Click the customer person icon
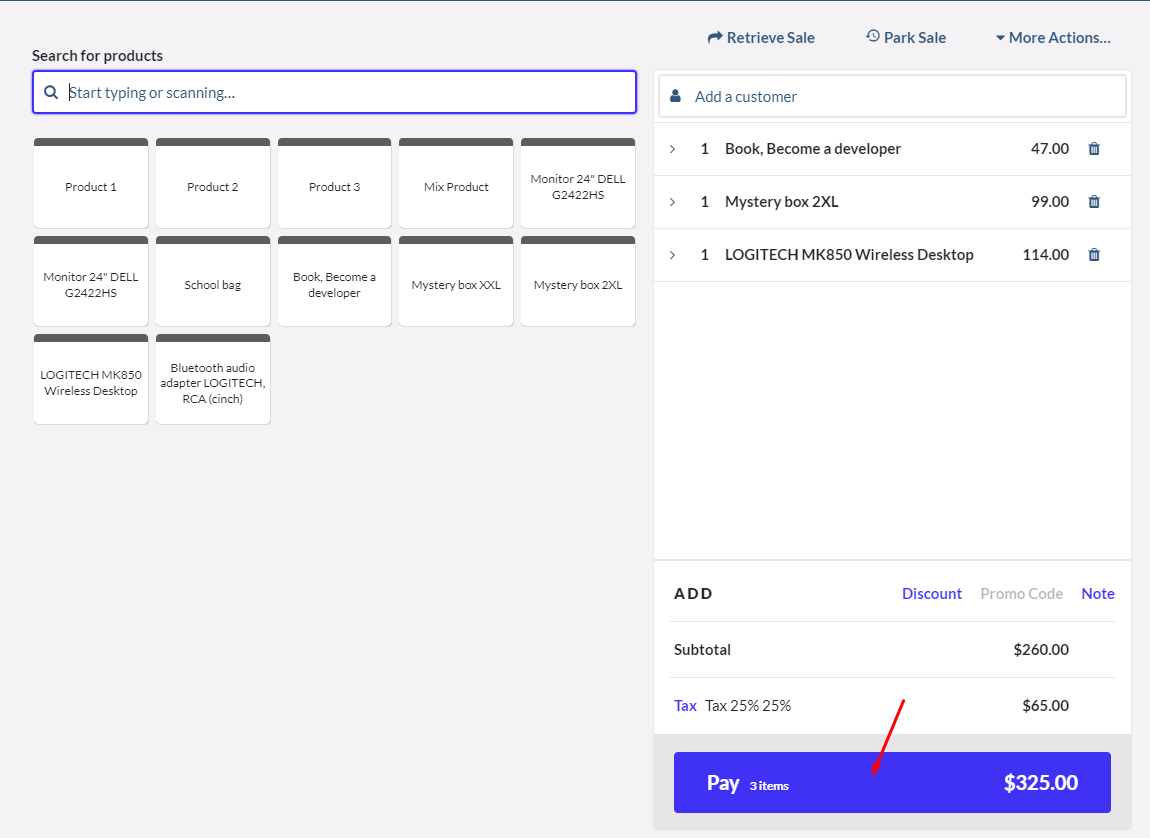The height and width of the screenshot is (838, 1150). [x=675, y=97]
